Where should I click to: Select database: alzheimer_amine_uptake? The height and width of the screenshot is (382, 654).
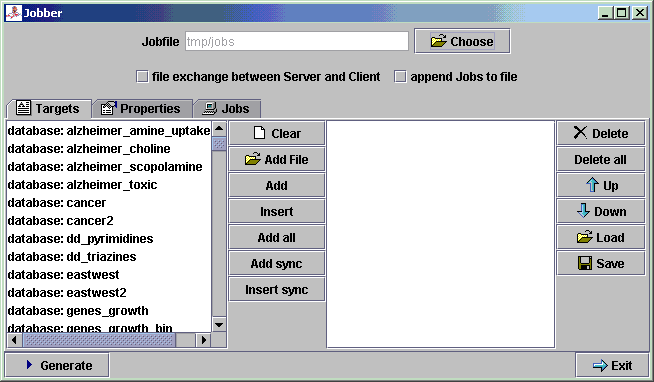(109, 131)
